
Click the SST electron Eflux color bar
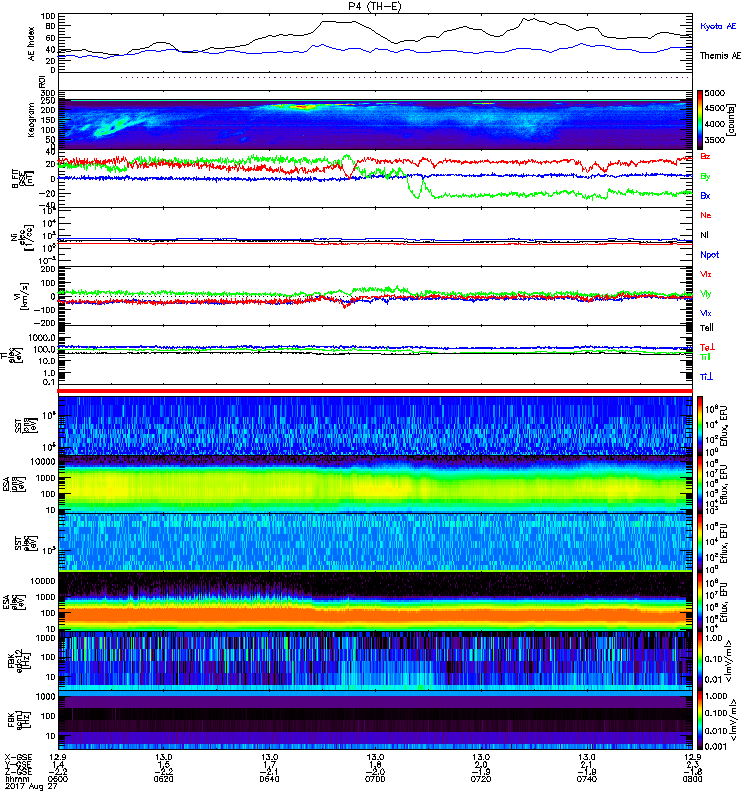[700, 543]
